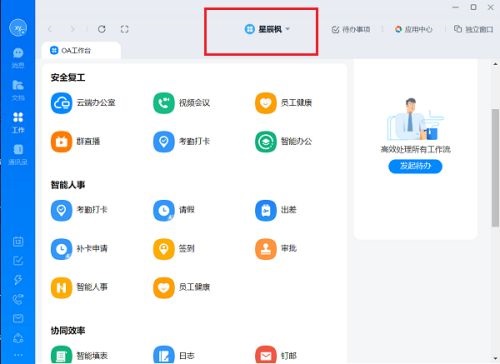Switch to the OA工作台 tab
The height and width of the screenshot is (364, 500).
click(81, 50)
